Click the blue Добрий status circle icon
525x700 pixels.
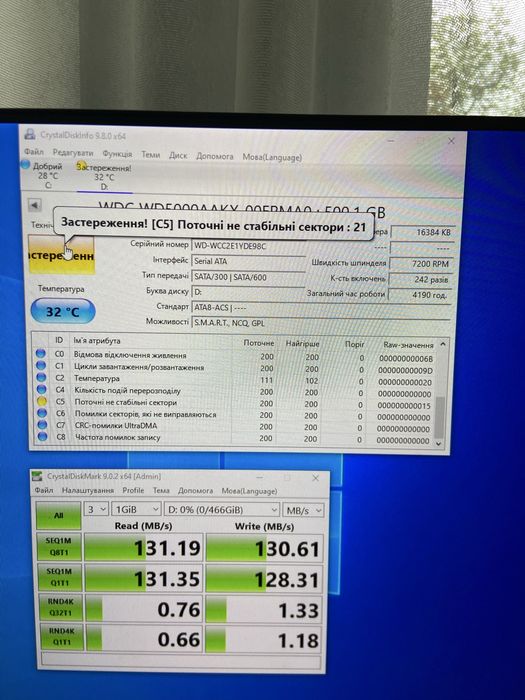[x=25, y=164]
